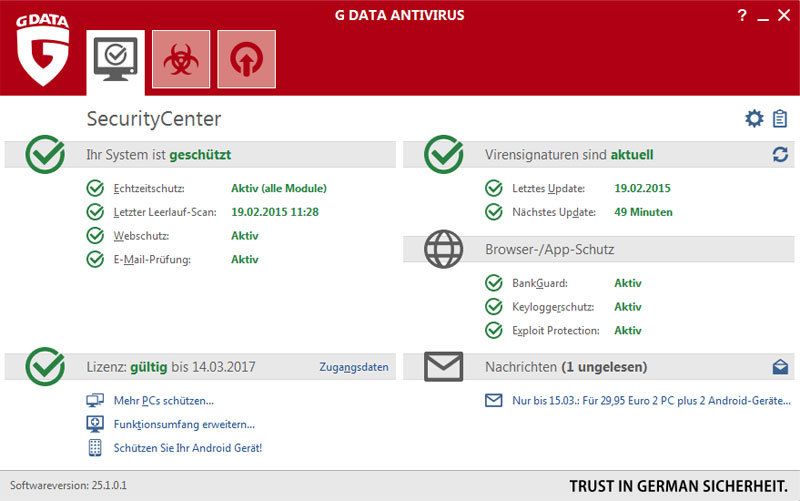
Task: Click the checkmark icon next to BankGuard
Action: 493,283
